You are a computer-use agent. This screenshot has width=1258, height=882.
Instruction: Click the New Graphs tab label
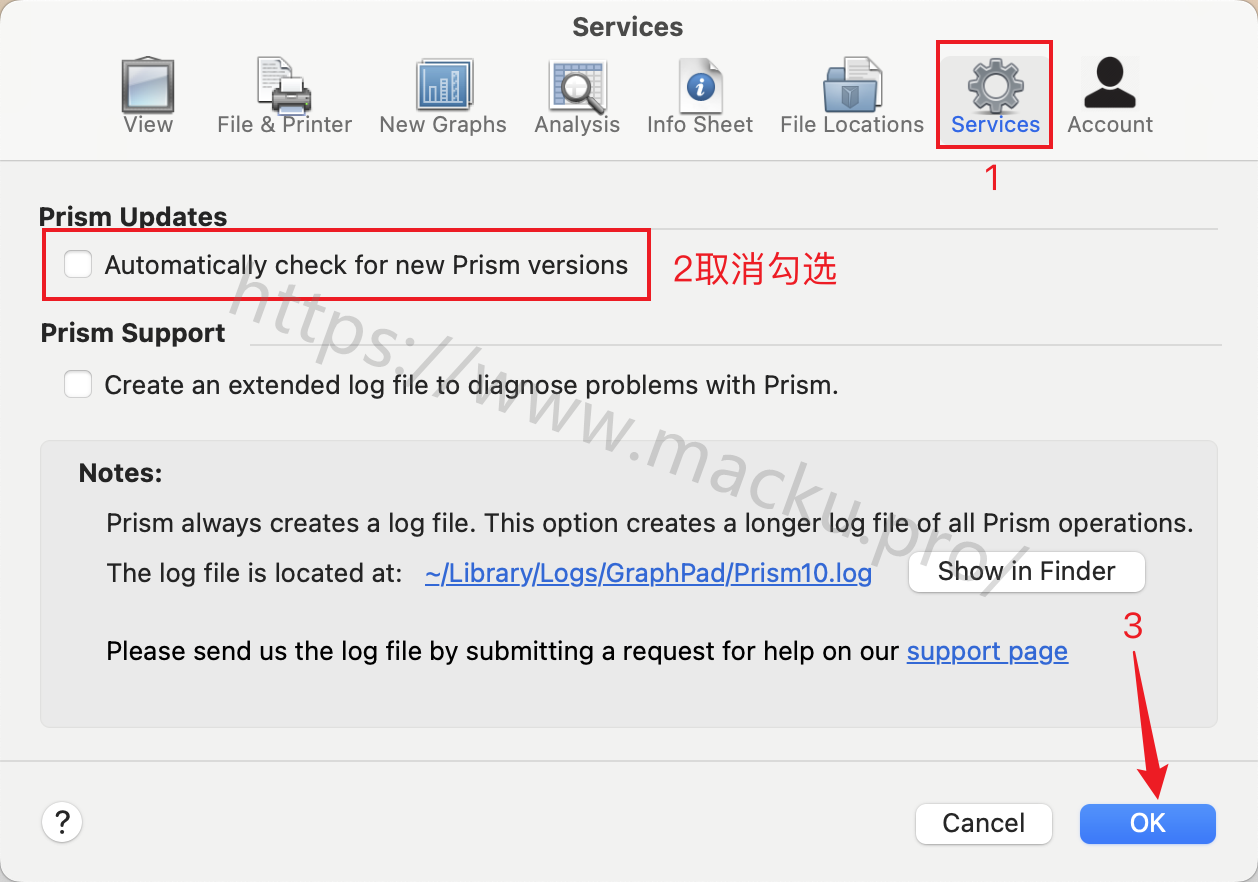[443, 125]
